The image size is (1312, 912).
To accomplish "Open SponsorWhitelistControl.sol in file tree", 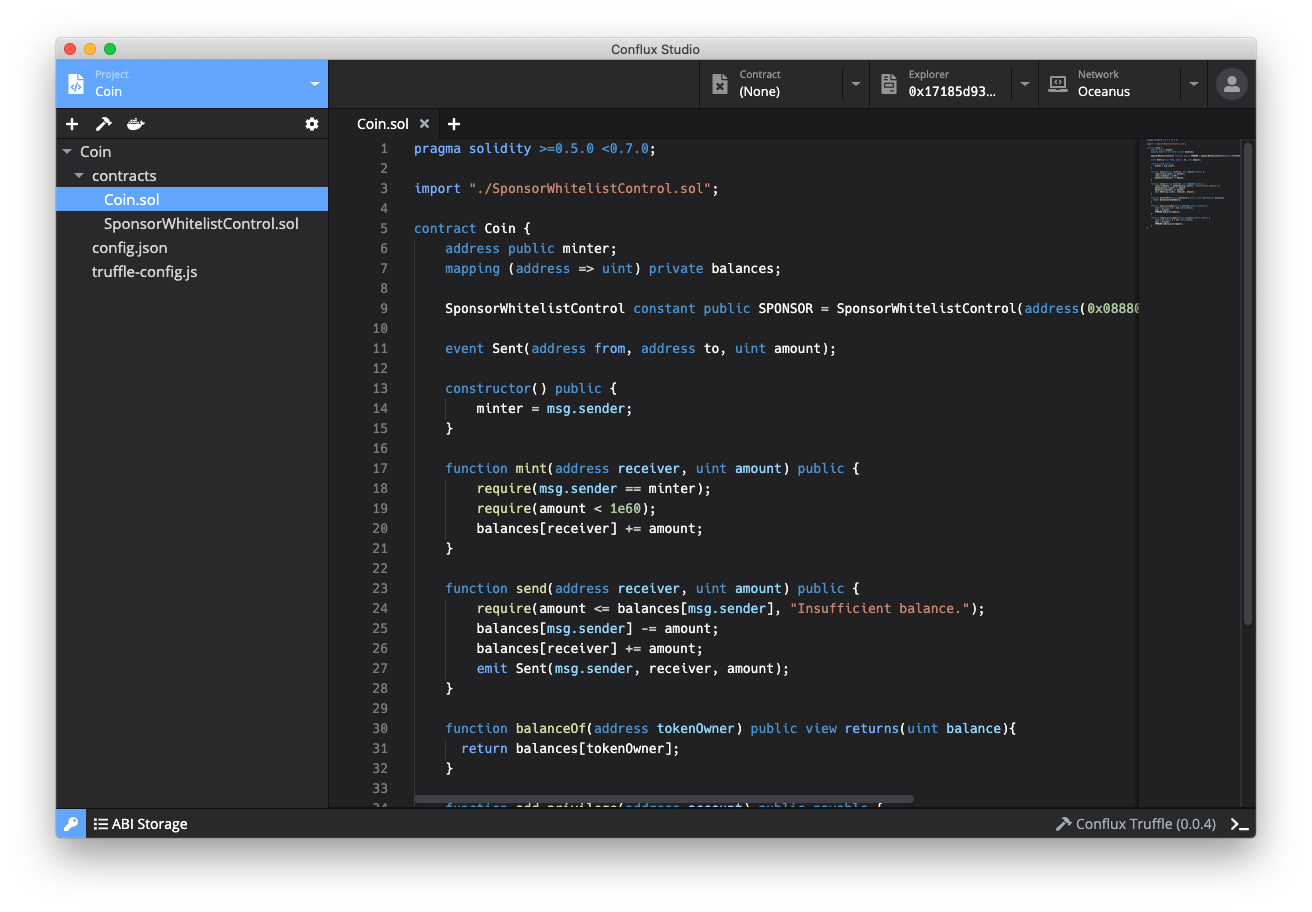I will point(201,224).
